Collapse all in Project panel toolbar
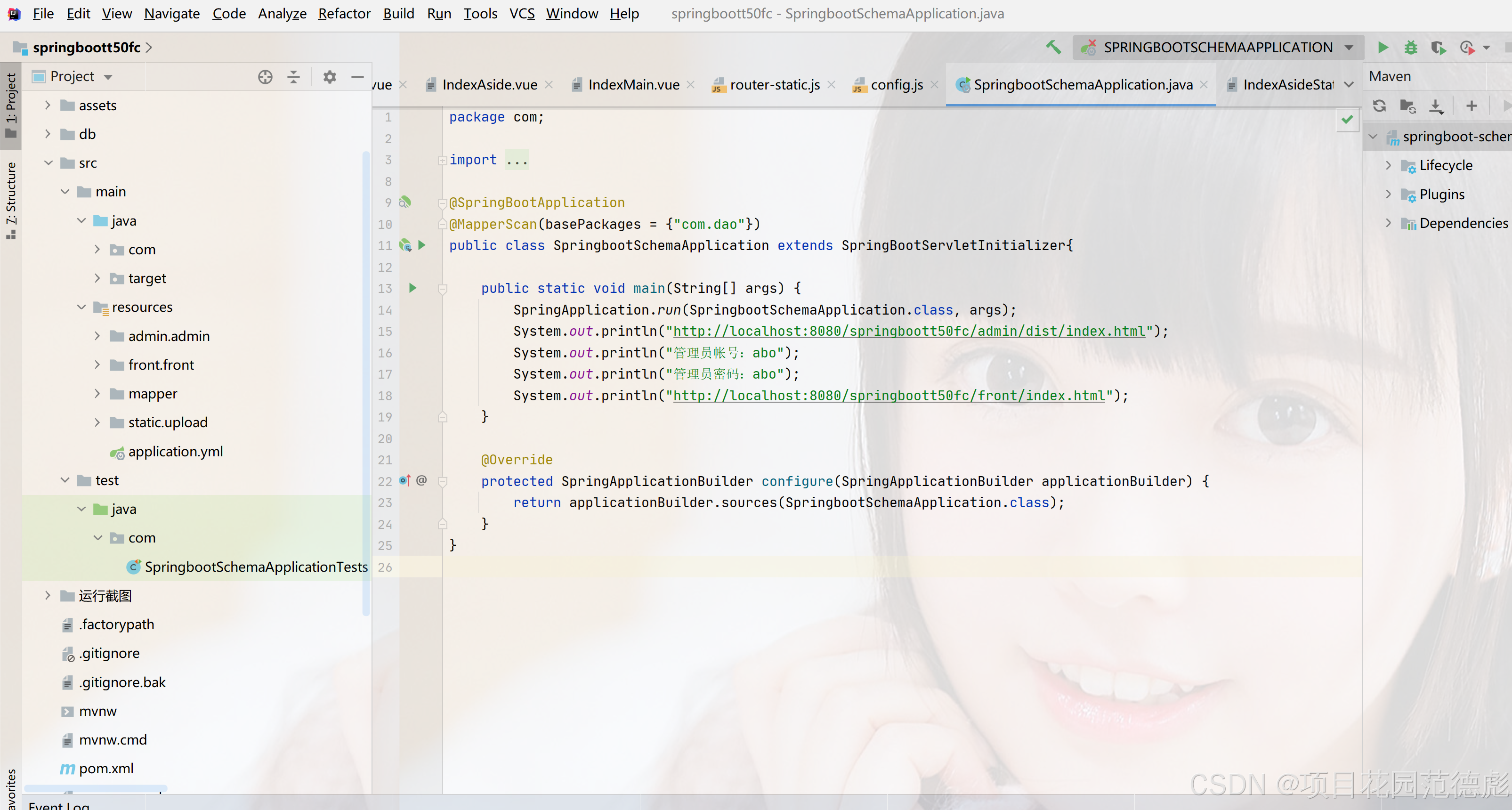This screenshot has height=810, width=1512. 293,77
